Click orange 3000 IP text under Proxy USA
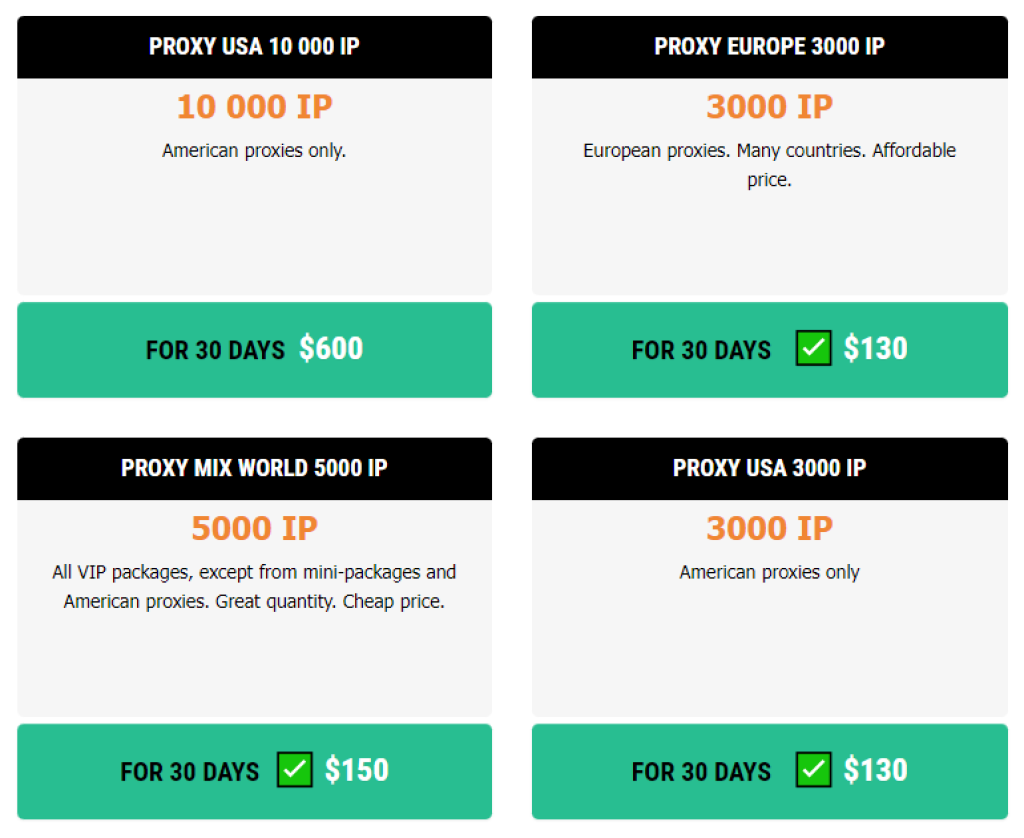Image resolution: width=1024 pixels, height=838 pixels. [769, 529]
